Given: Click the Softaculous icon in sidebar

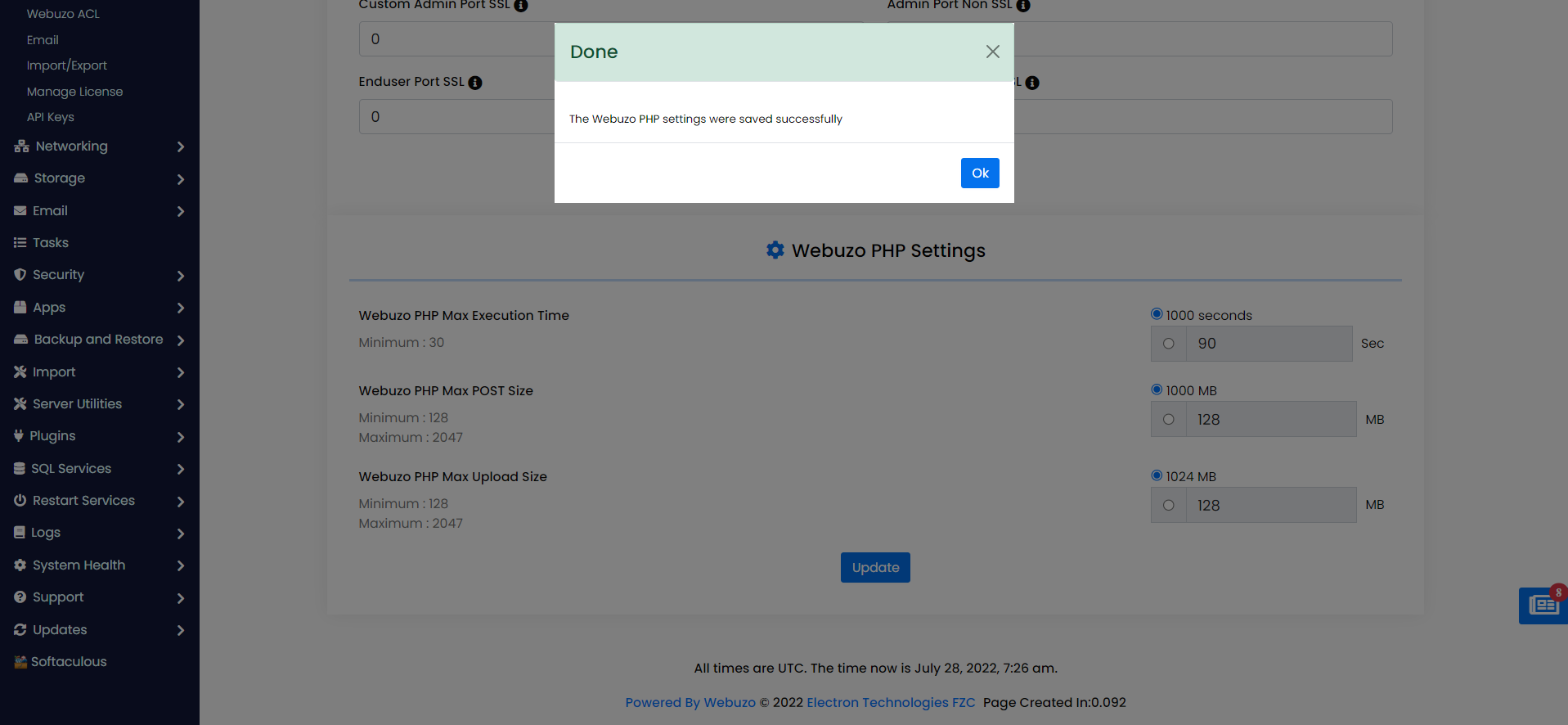Looking at the screenshot, I should [20, 662].
